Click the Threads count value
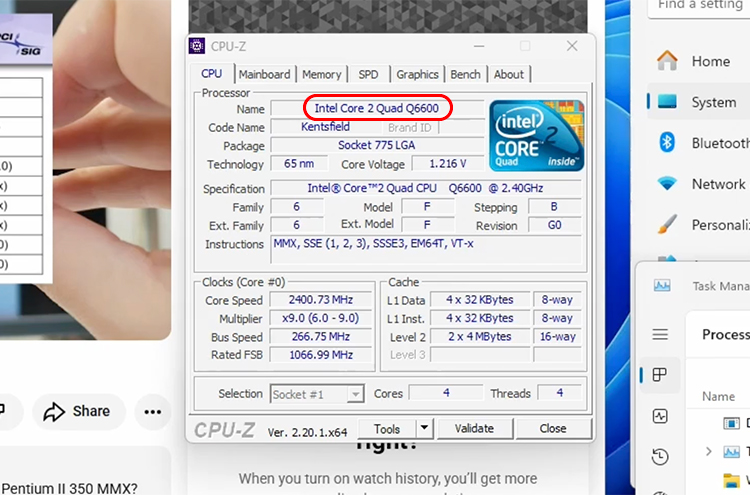750x495 pixels. click(559, 393)
